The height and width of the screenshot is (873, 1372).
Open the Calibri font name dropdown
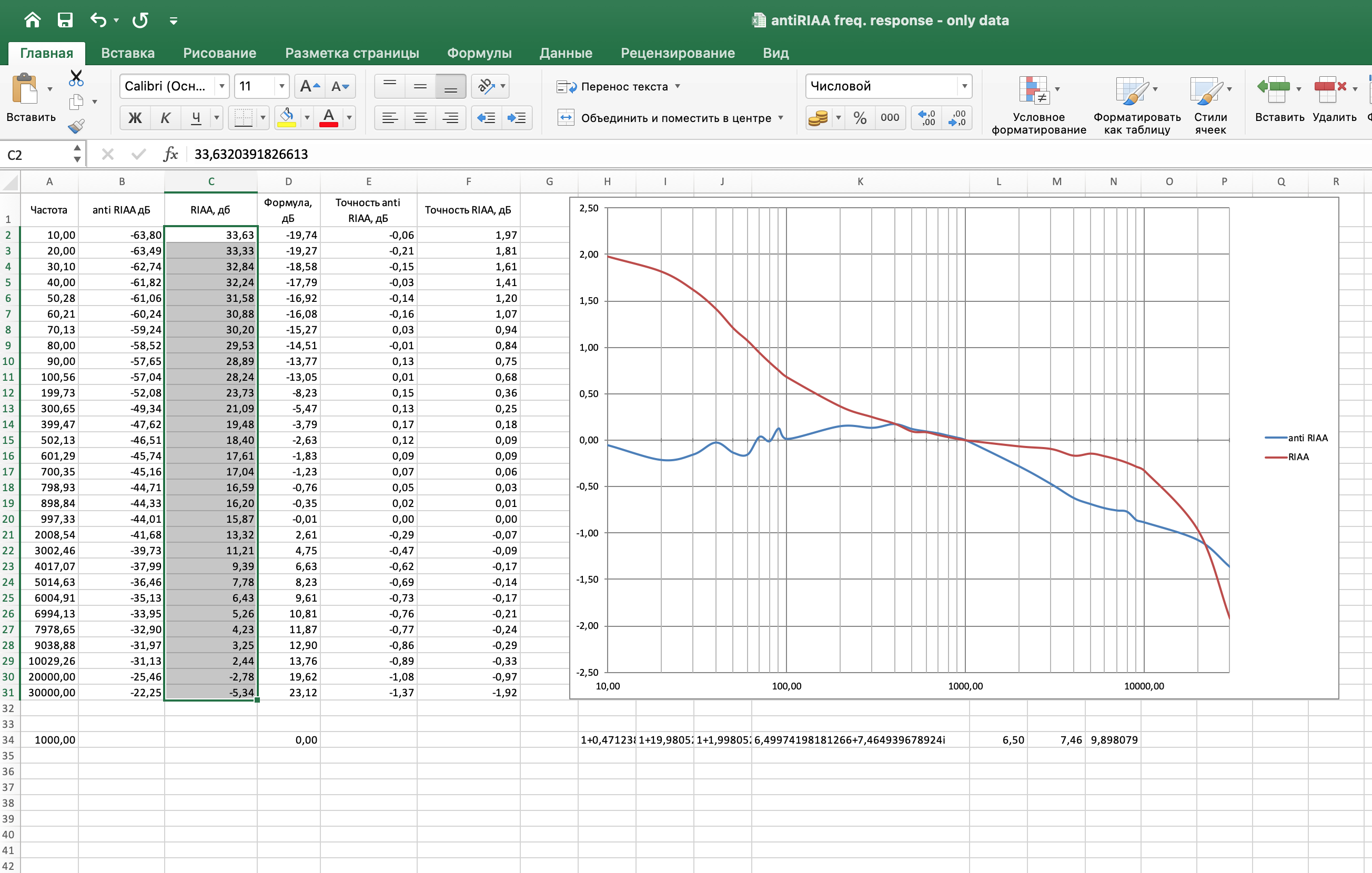pos(221,87)
